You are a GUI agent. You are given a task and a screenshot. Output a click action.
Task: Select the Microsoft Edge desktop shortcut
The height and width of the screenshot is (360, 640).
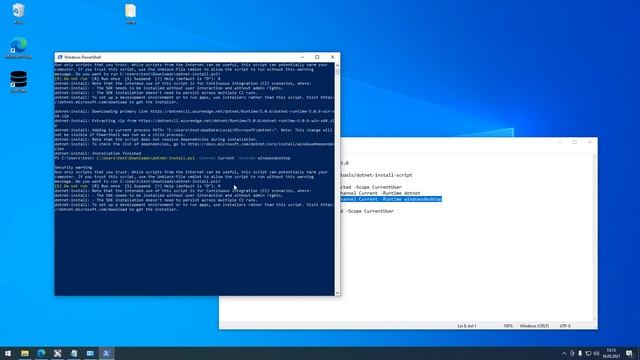18,48
